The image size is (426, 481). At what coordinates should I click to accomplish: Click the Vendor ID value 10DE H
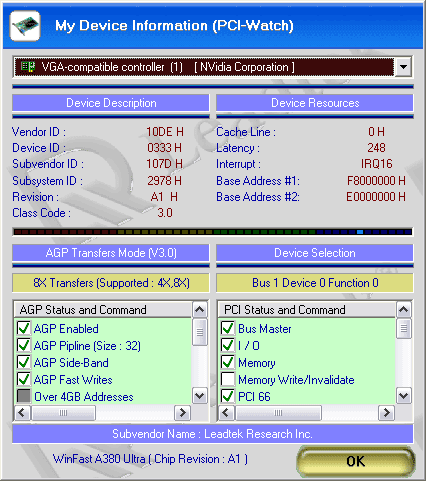click(165, 132)
